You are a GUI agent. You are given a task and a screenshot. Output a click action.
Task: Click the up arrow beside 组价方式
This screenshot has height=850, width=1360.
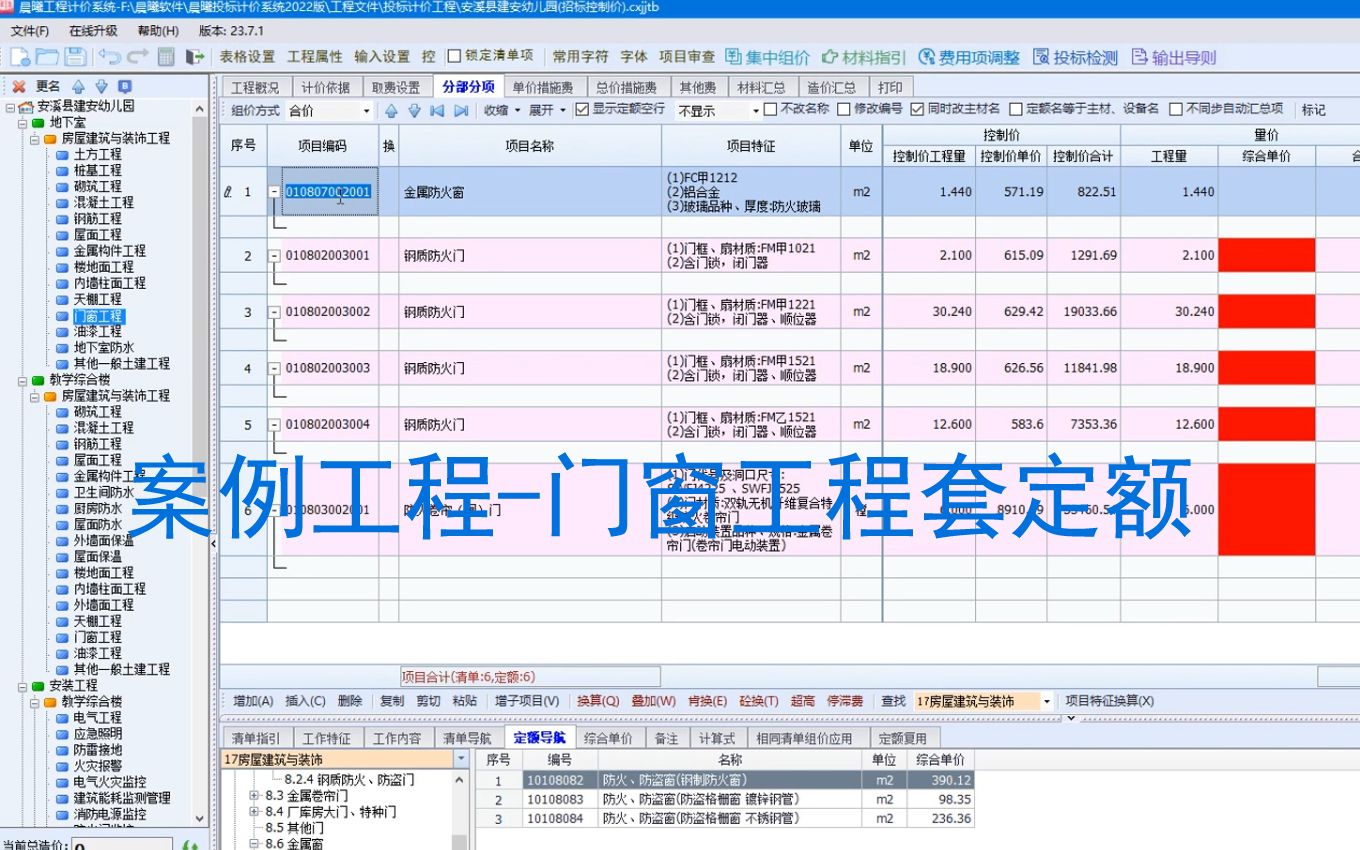pyautogui.click(x=391, y=110)
